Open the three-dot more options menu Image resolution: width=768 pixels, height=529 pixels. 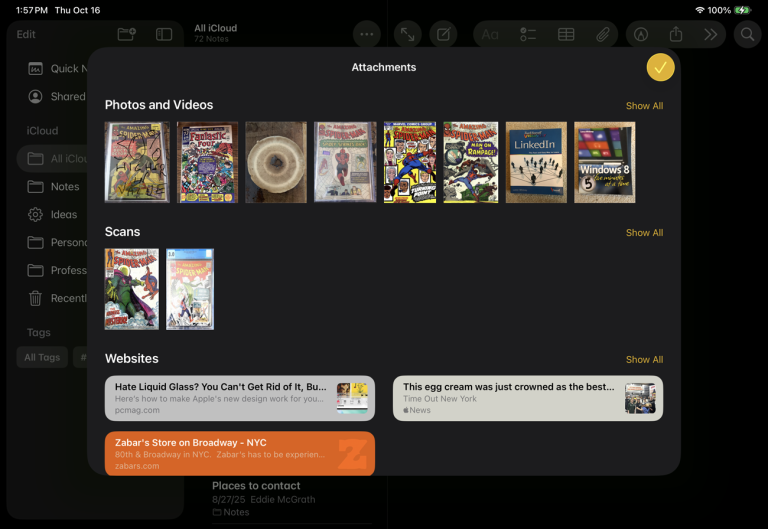367,34
